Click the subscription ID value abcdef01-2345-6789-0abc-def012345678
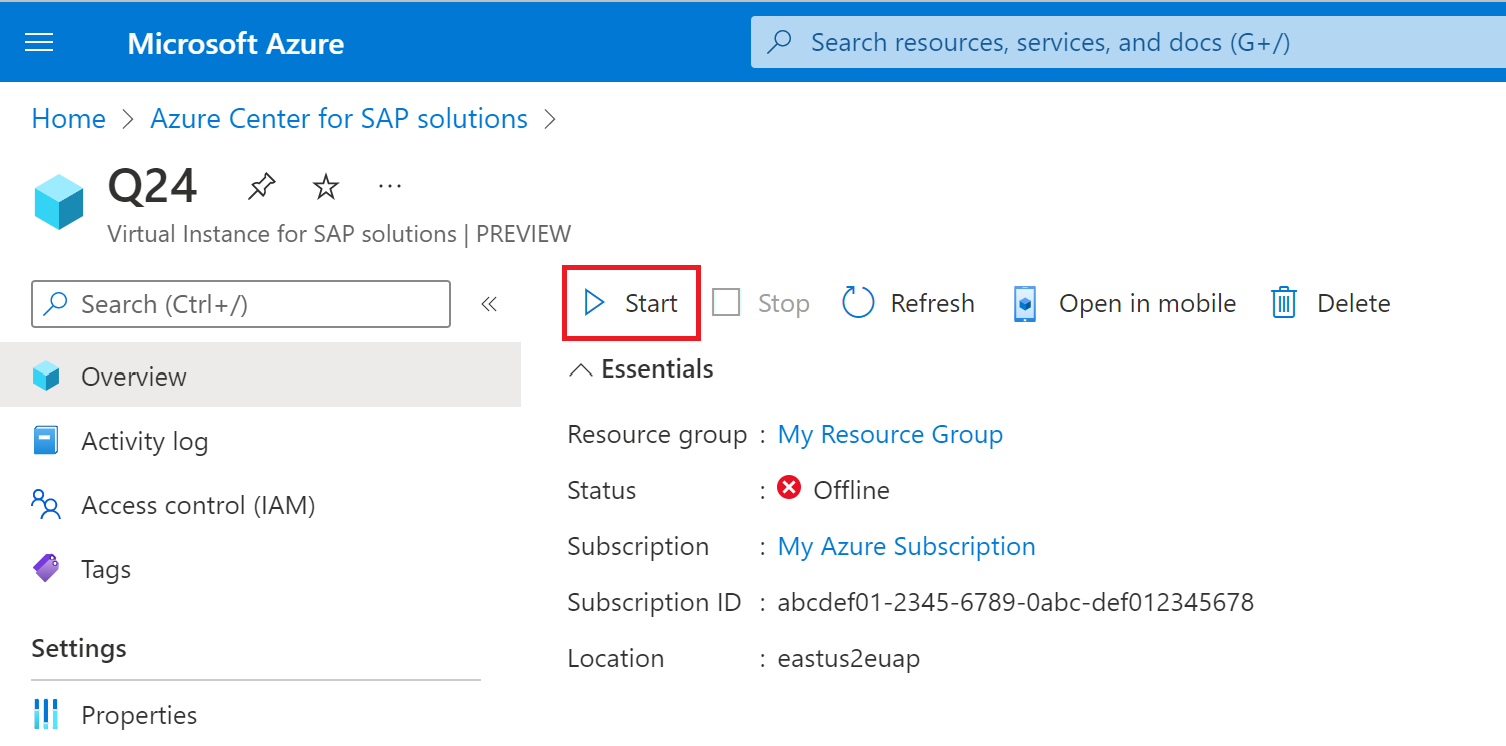This screenshot has height=746, width=1506. [x=1016, y=602]
